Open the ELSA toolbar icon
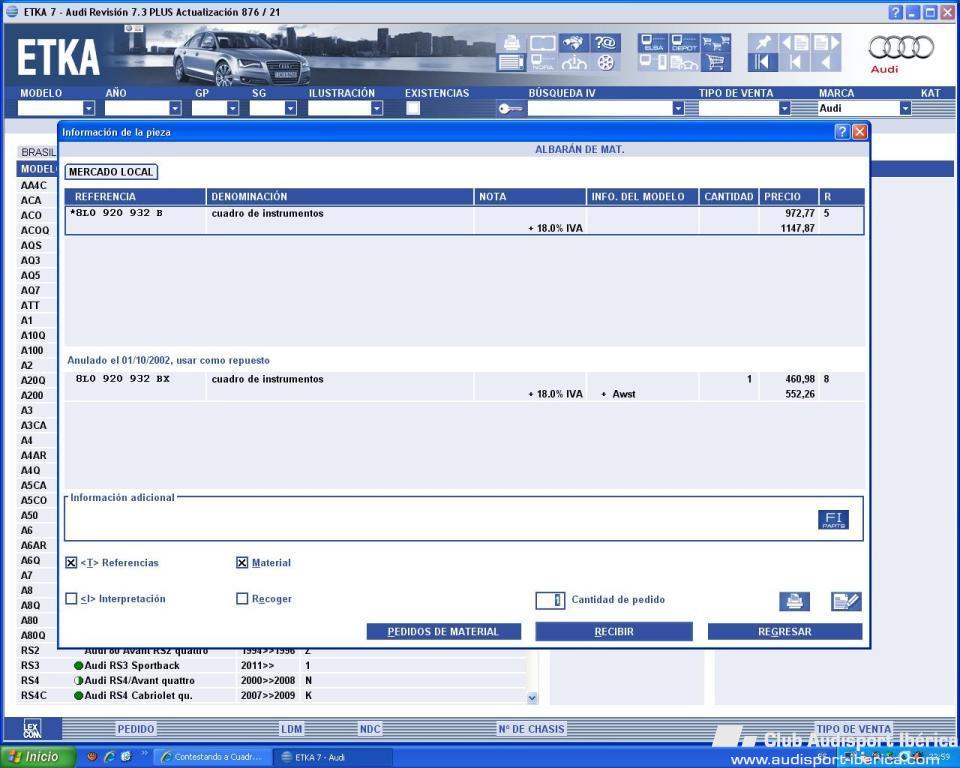 [x=653, y=43]
